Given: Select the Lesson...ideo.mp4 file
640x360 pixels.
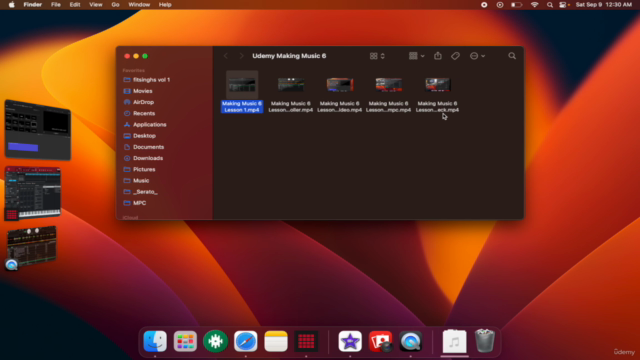Looking at the screenshot, I should coord(340,94).
